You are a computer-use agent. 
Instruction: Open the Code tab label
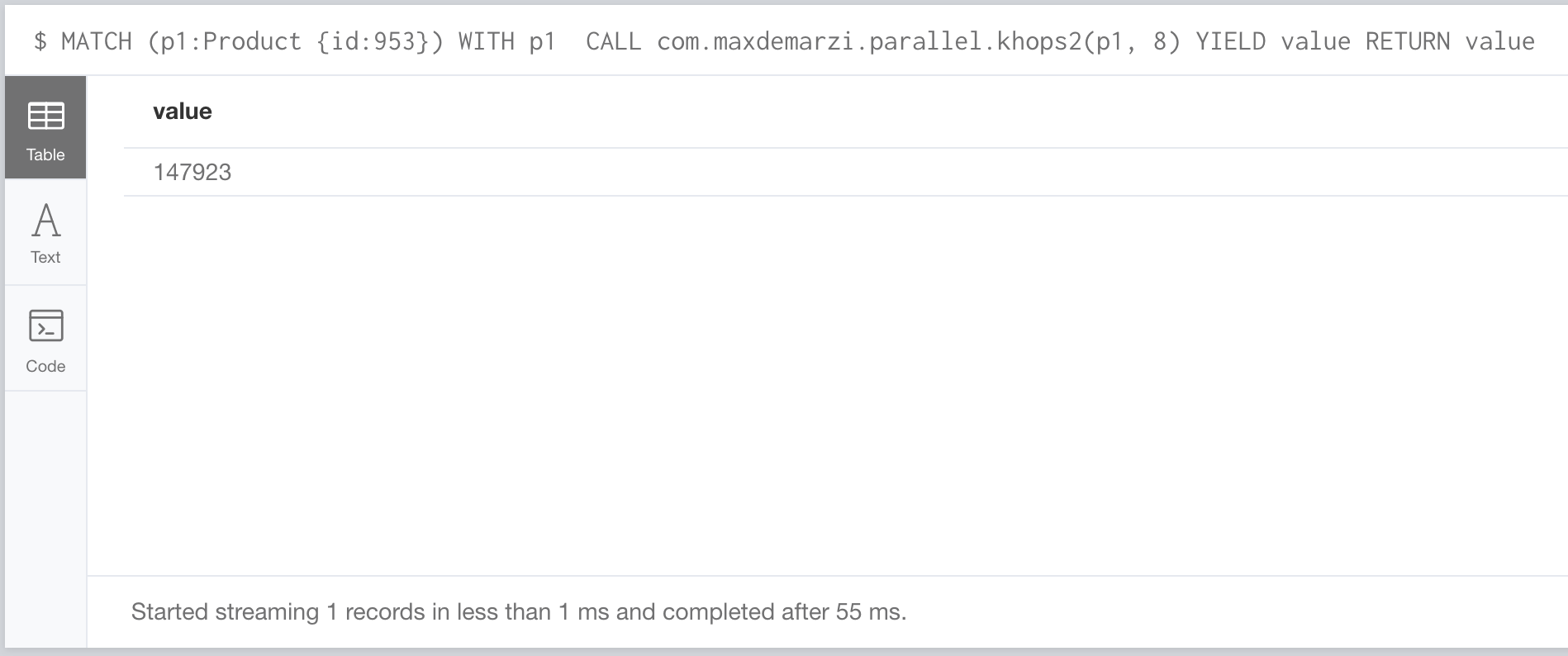click(45, 366)
